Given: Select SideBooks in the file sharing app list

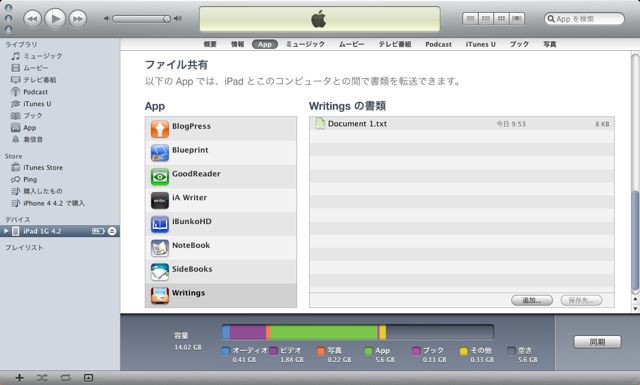Looking at the screenshot, I should click(x=221, y=272).
